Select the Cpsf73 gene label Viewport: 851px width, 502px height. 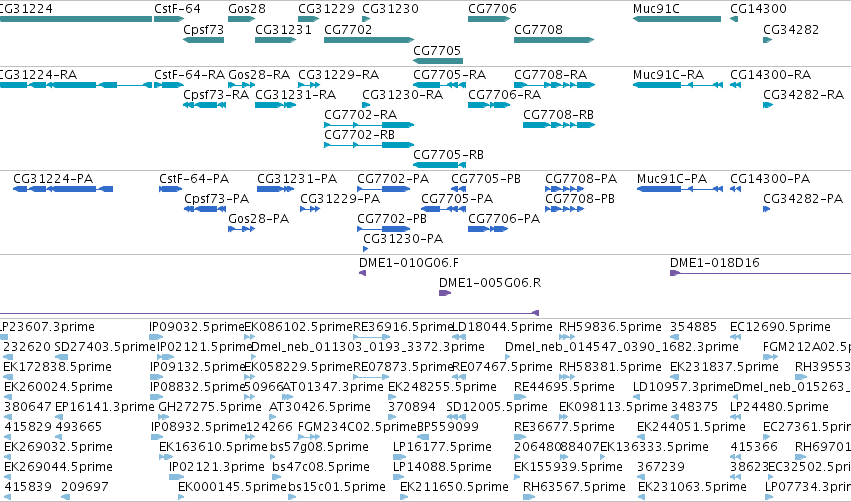pos(204,29)
